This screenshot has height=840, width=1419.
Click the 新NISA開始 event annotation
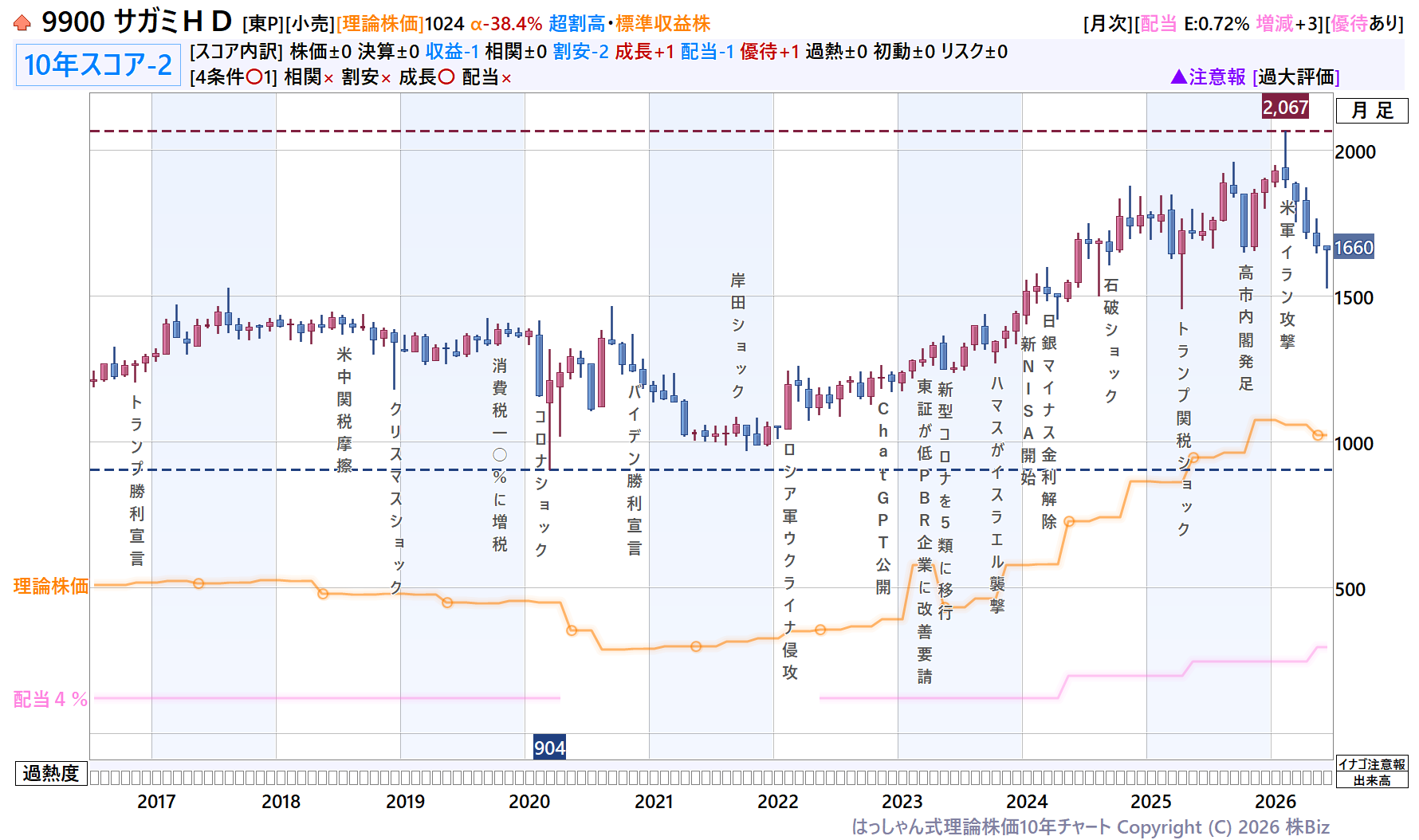point(1028,410)
